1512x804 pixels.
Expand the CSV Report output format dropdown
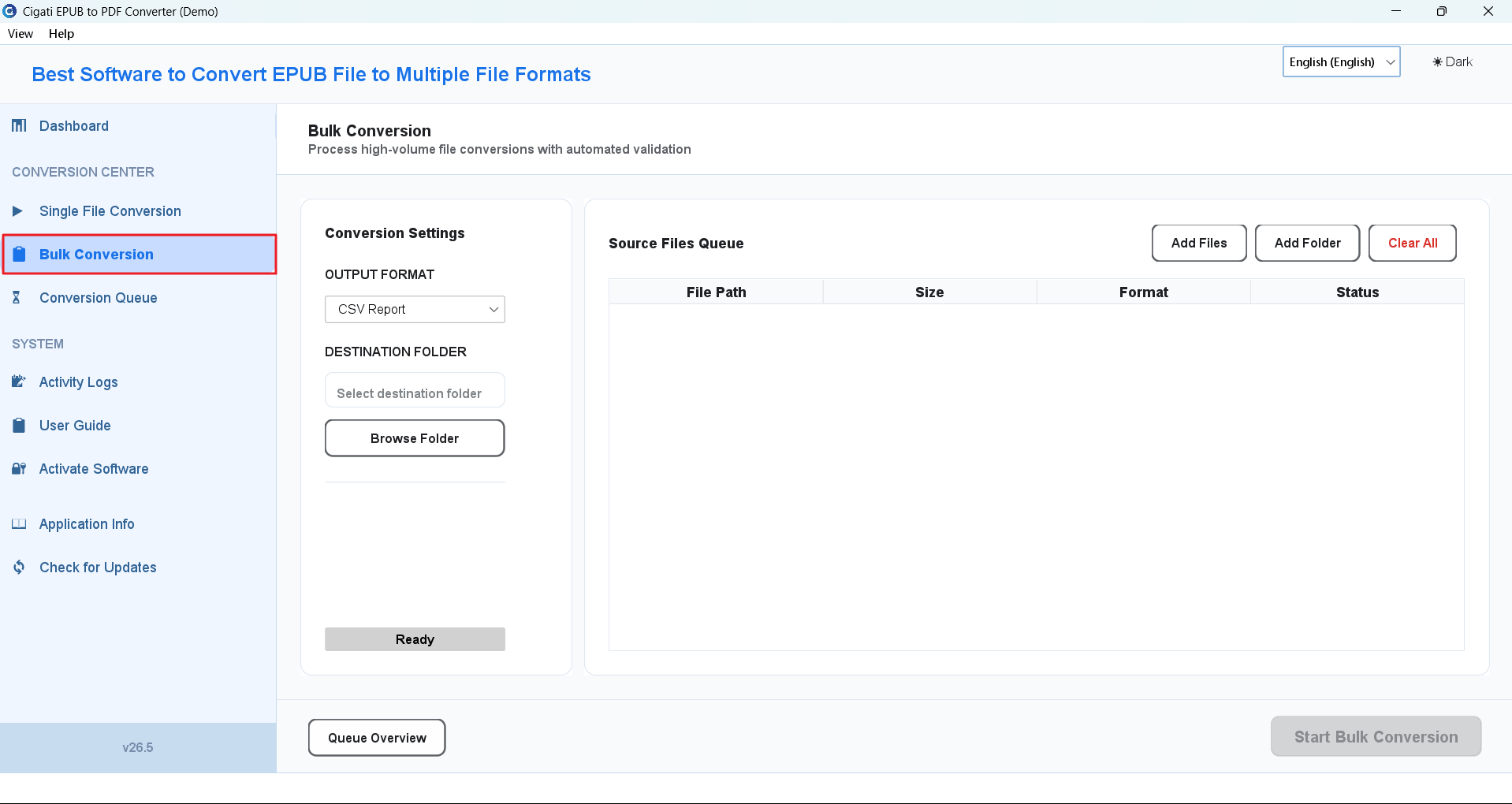coord(415,309)
